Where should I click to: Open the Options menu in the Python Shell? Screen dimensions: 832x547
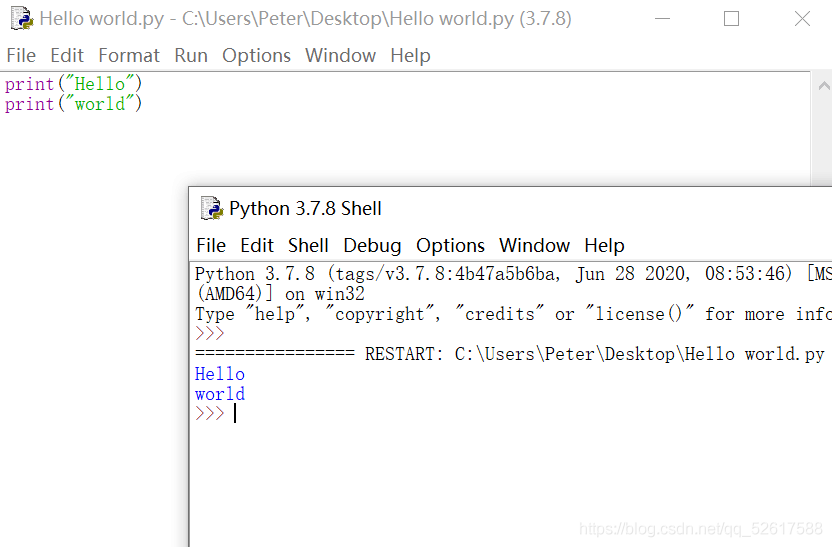[x=450, y=245]
